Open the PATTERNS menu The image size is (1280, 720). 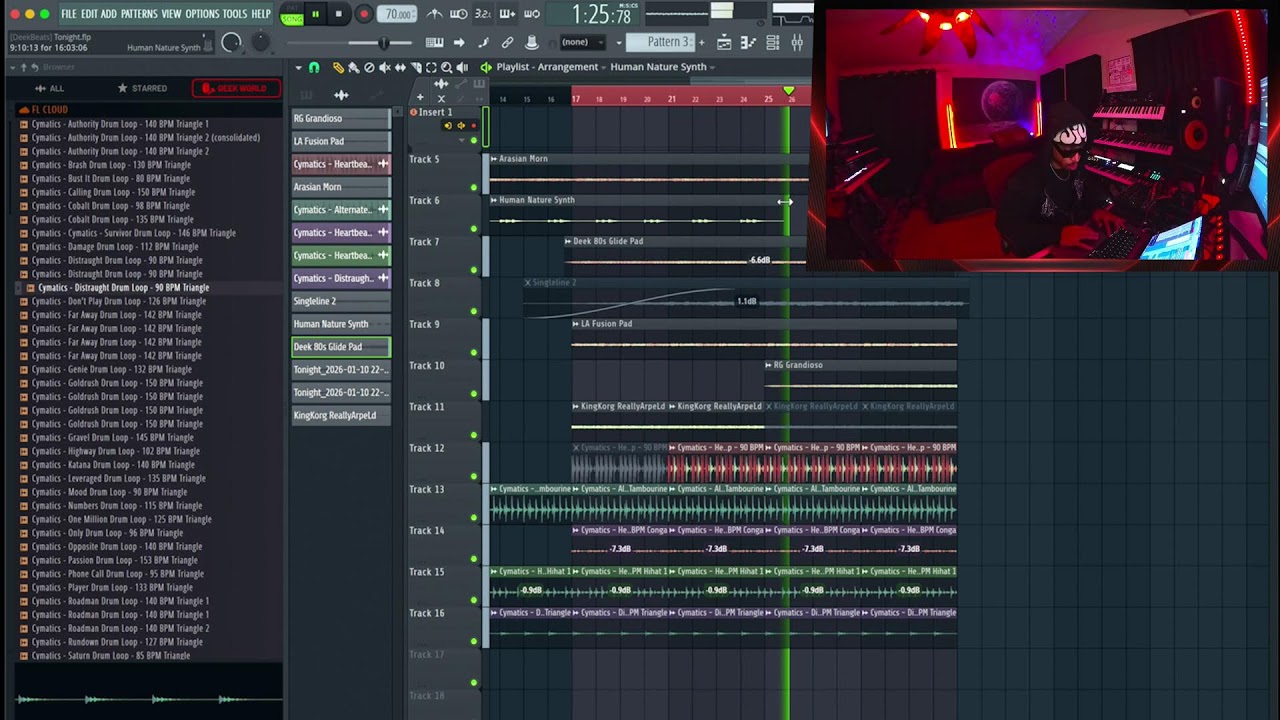(x=139, y=14)
